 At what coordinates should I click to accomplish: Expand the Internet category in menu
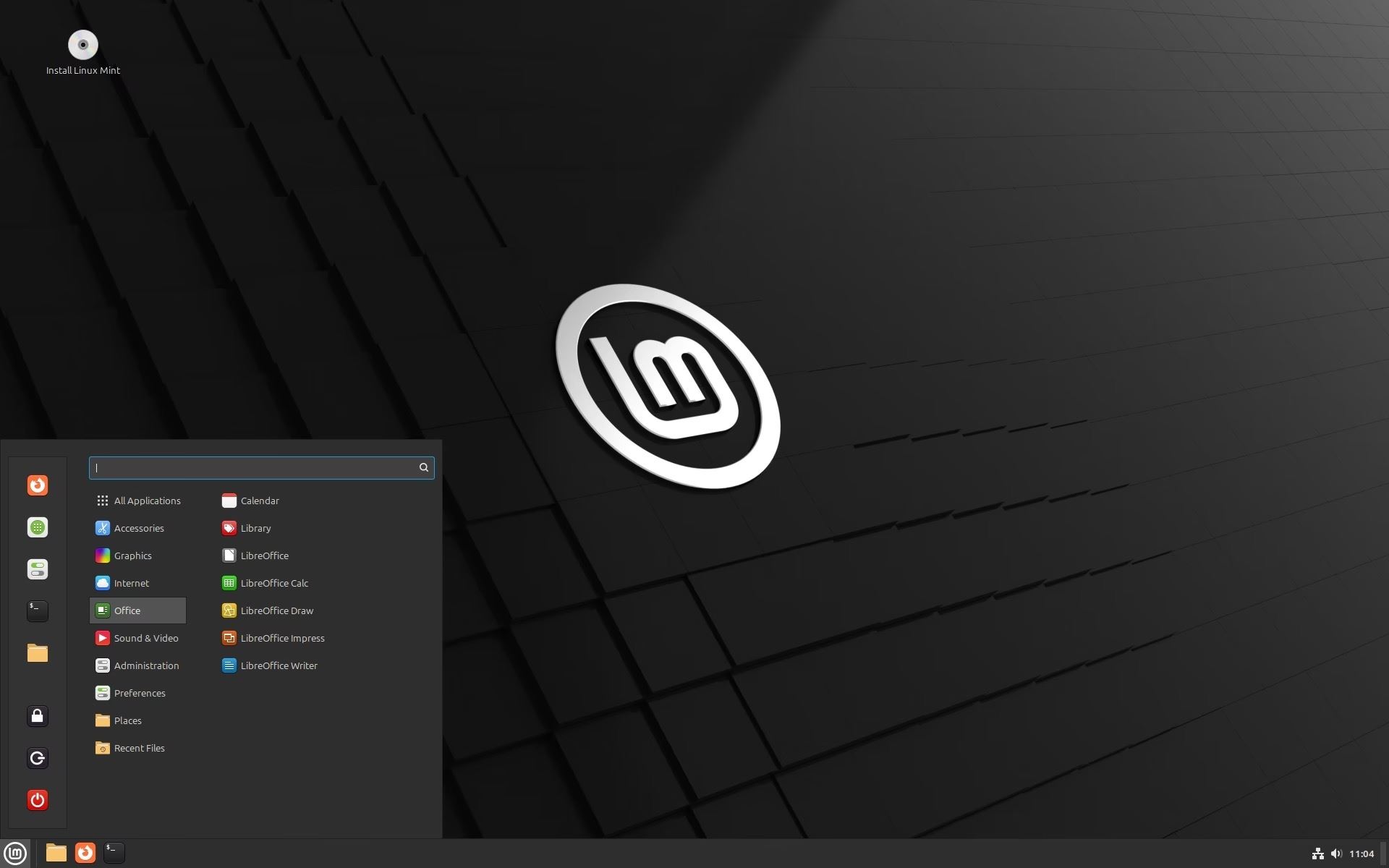[130, 582]
